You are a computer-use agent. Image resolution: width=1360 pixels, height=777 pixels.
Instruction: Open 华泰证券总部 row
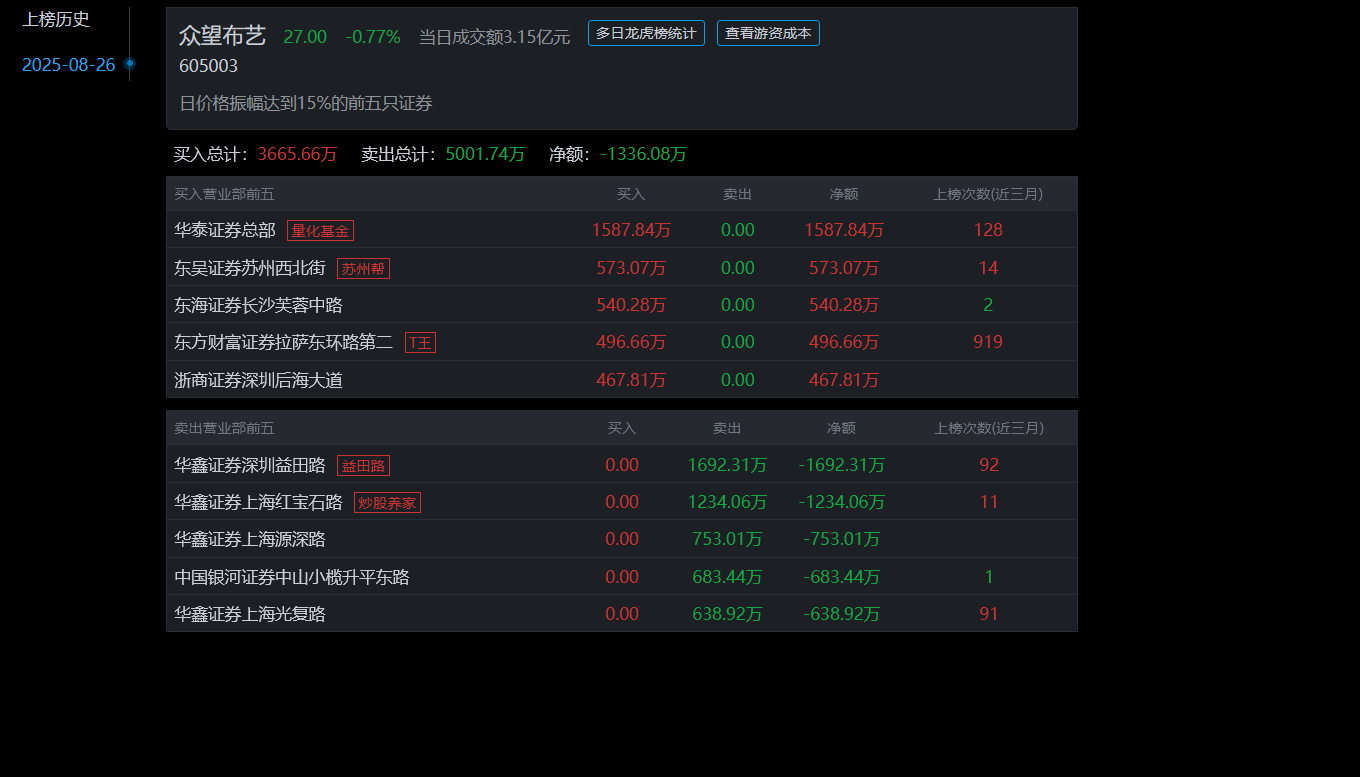[x=622, y=230]
